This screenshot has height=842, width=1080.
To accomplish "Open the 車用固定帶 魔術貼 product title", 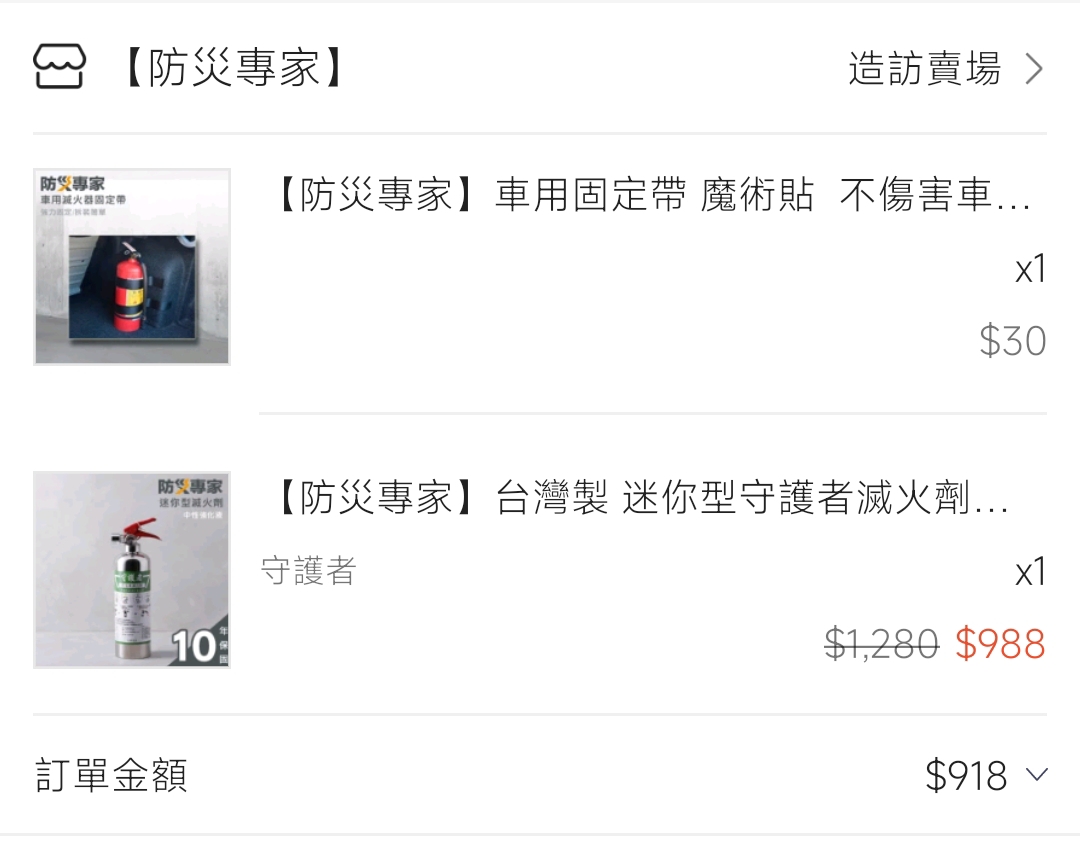I will [x=652, y=195].
